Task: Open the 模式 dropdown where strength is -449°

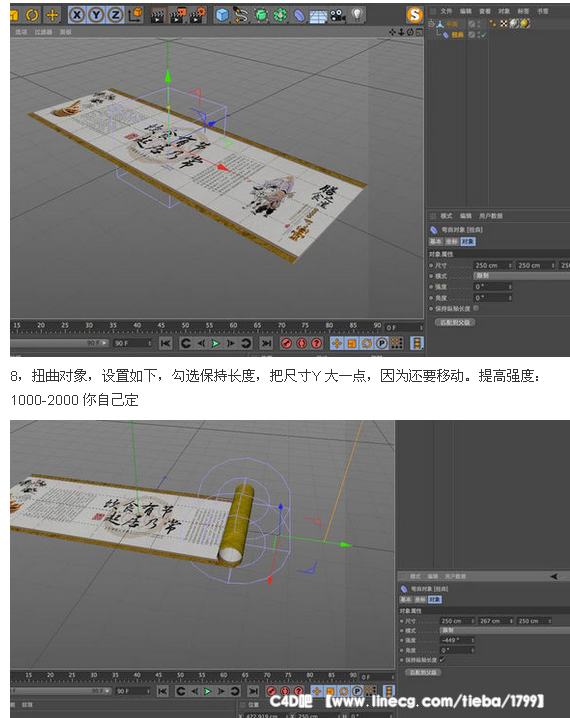Action: pos(505,631)
